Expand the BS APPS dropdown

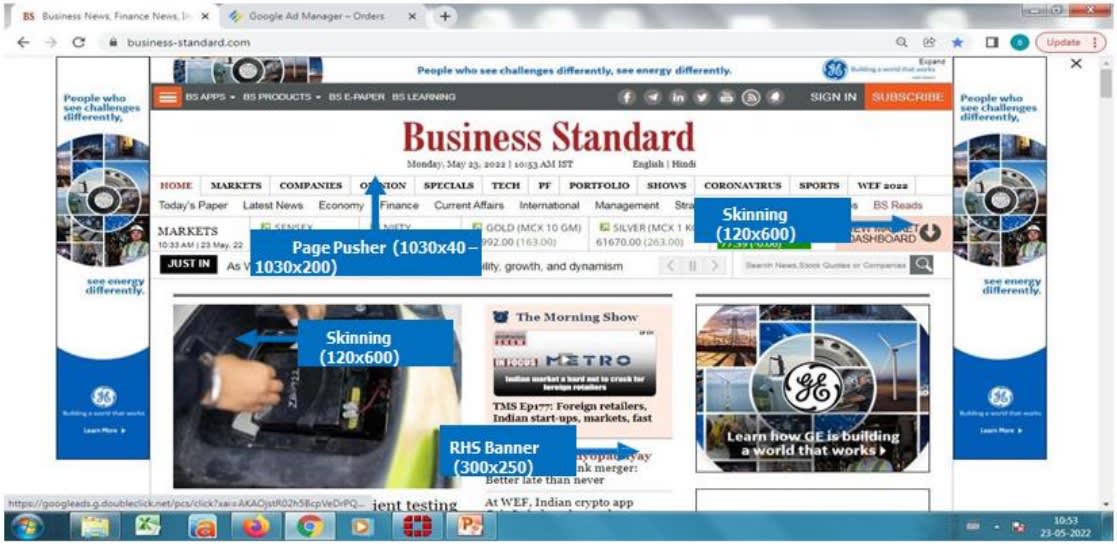[210, 97]
